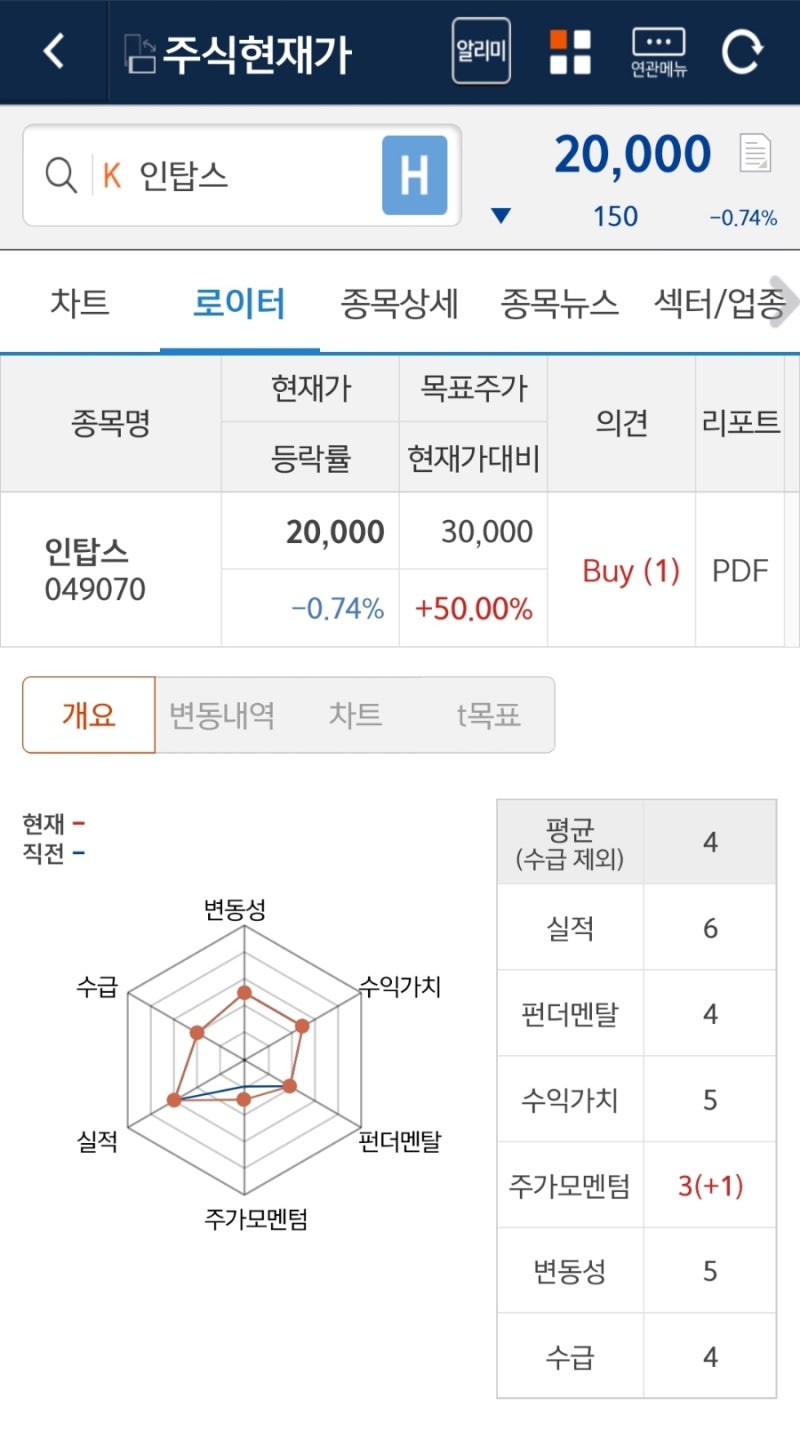Select the 개요 segment toggle
Image resolution: width=800 pixels, height=1455 pixels.
89,715
